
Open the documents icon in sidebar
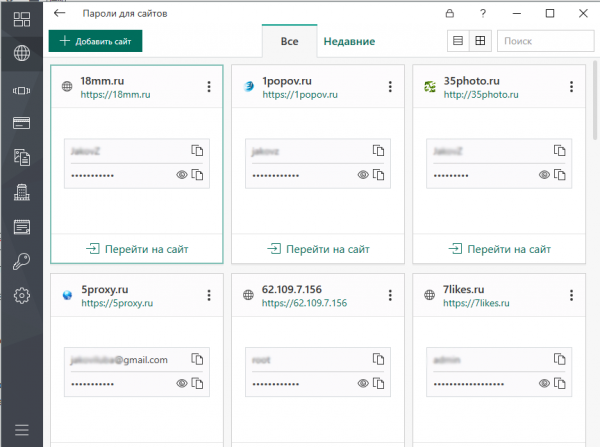[x=22, y=157]
